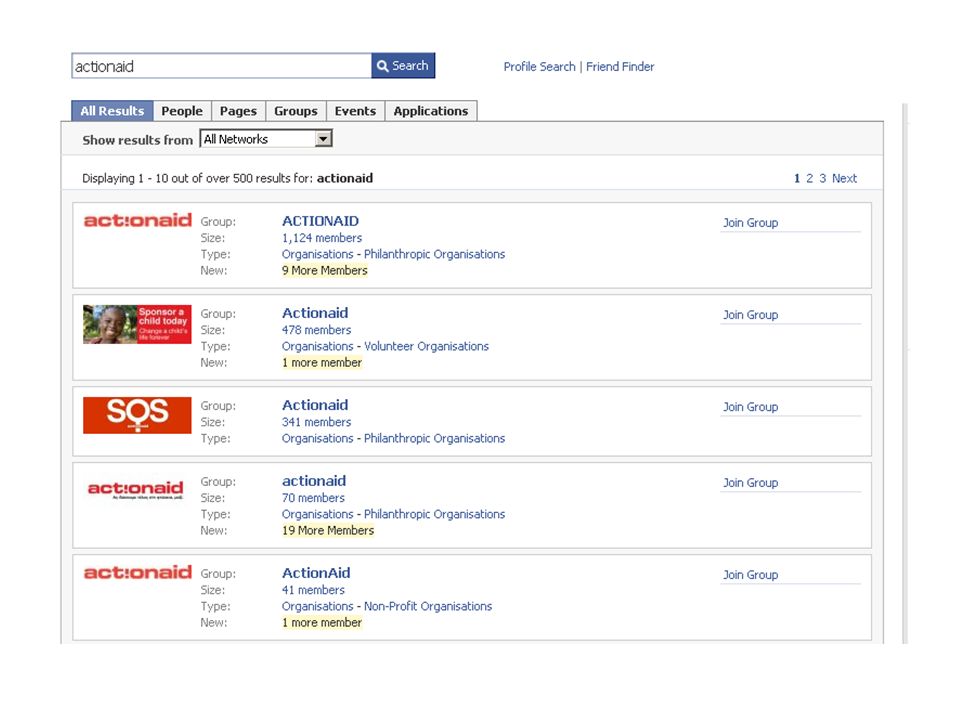Click Organisations - Non-Profit Organisations type link

(387, 606)
